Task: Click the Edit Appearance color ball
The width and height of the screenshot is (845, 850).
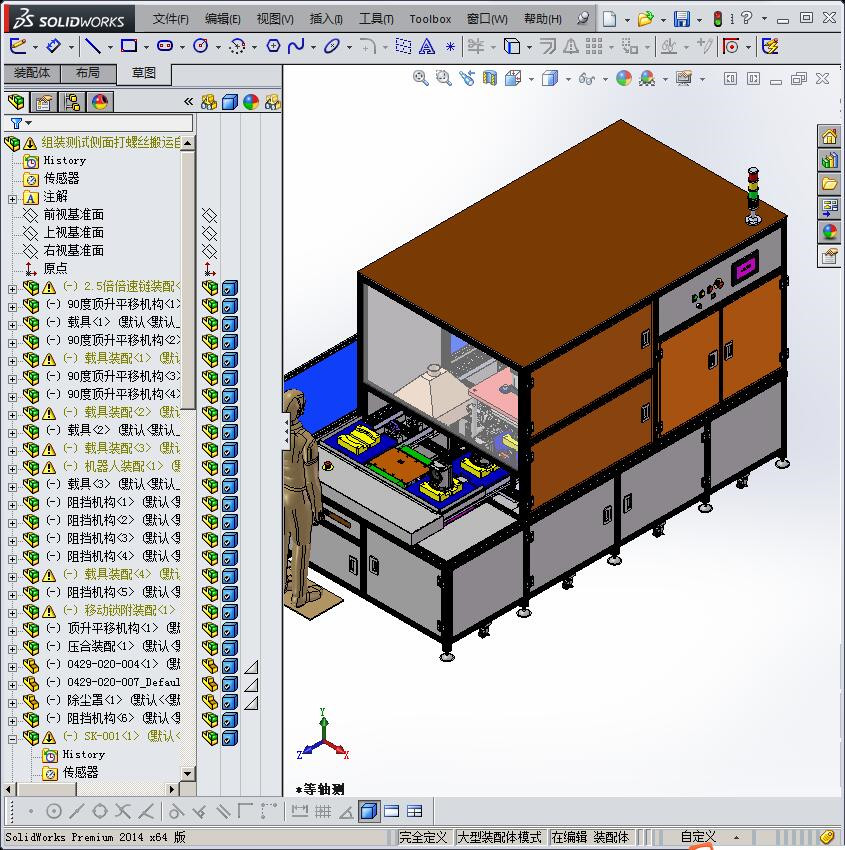Action: [624, 79]
